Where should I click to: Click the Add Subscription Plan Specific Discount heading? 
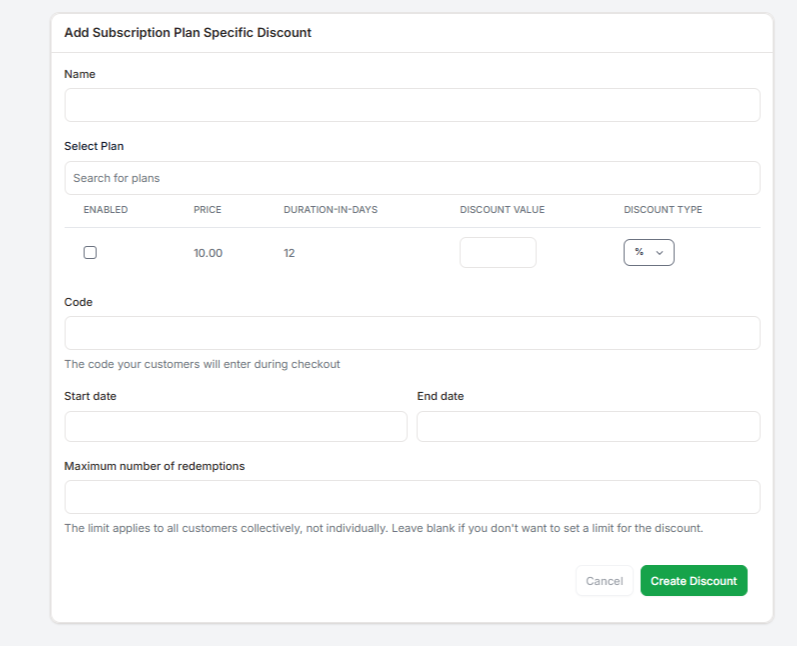[x=188, y=33]
